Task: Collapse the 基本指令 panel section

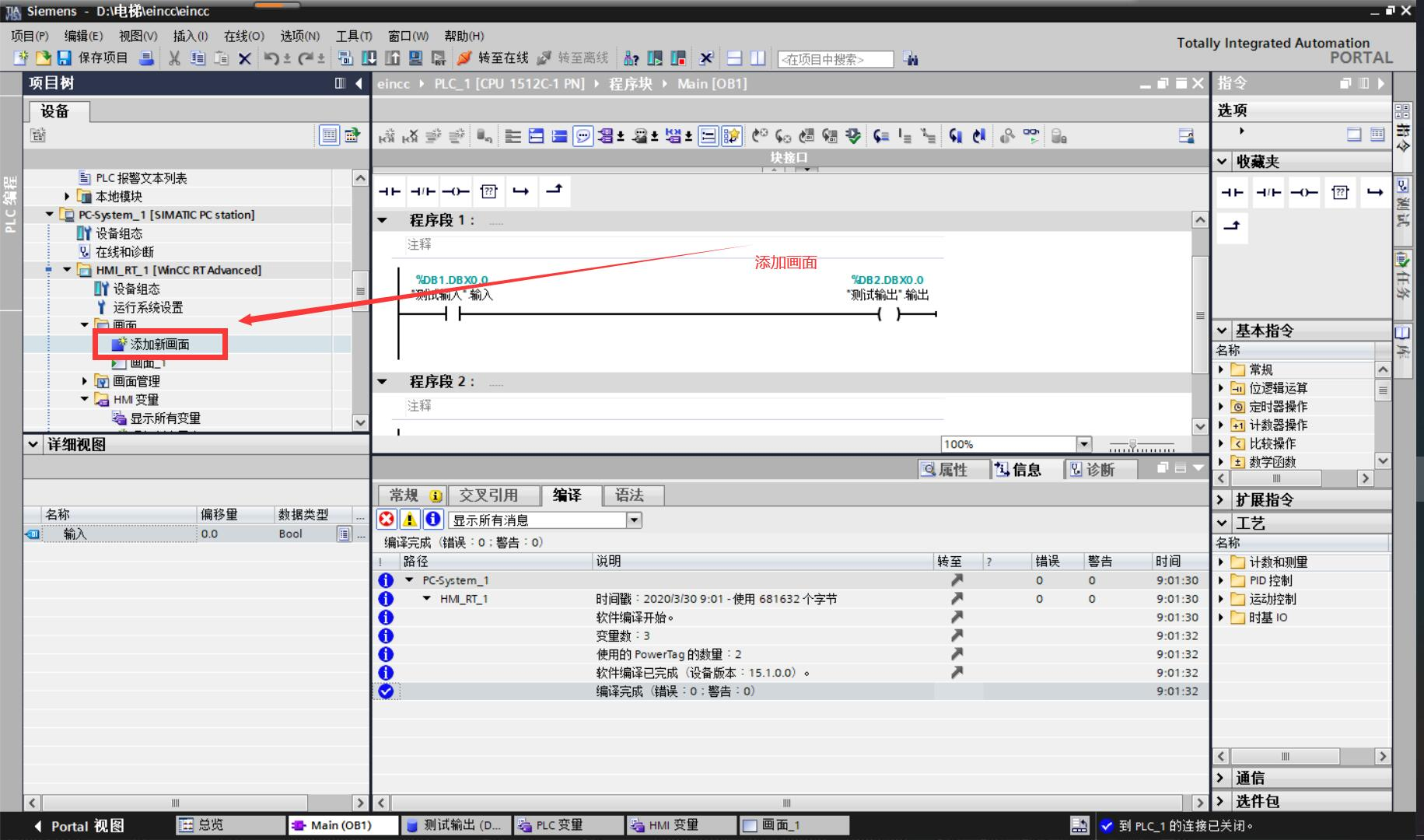Action: click(x=1223, y=331)
